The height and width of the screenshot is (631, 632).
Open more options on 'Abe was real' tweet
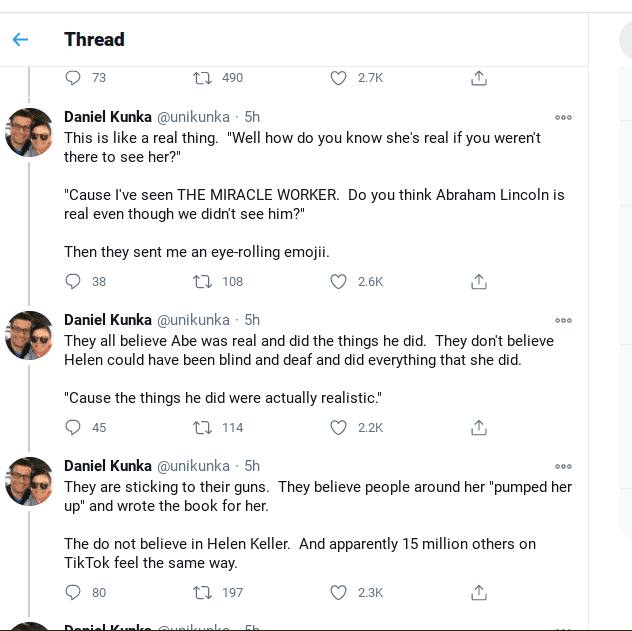click(563, 320)
